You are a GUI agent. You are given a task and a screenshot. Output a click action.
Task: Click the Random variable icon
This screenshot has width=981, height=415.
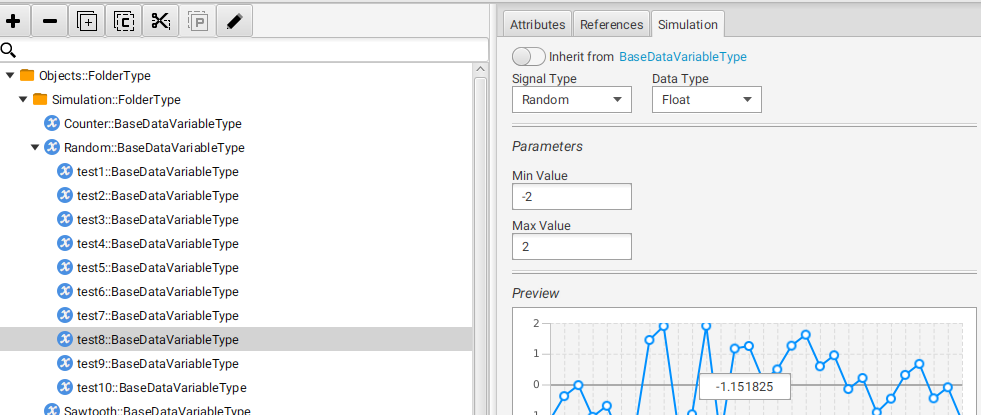51,148
